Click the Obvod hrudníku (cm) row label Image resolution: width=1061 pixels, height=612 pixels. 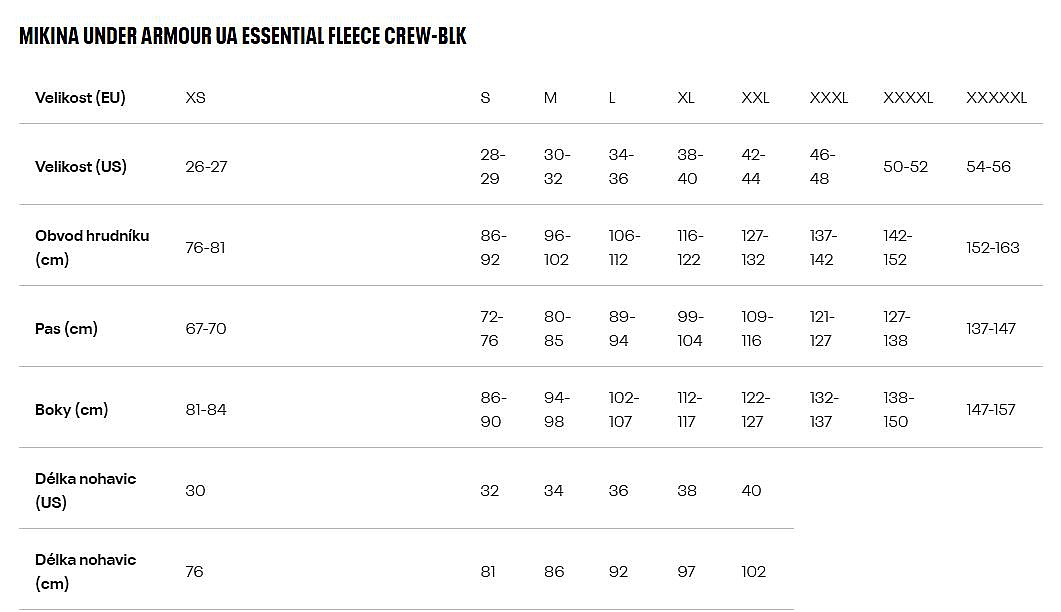[x=92, y=248]
